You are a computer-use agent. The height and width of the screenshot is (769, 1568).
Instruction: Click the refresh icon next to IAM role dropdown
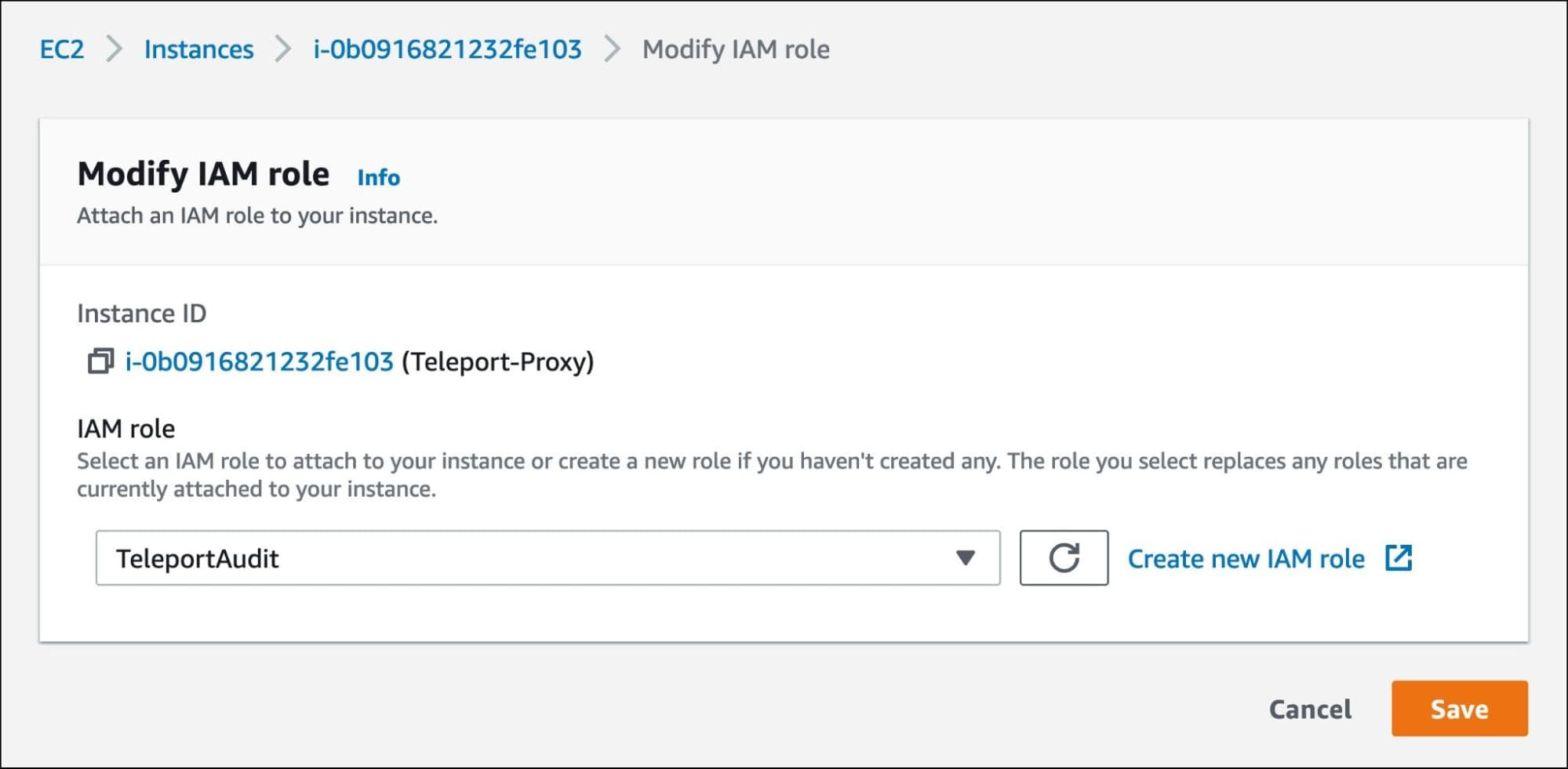[1063, 558]
